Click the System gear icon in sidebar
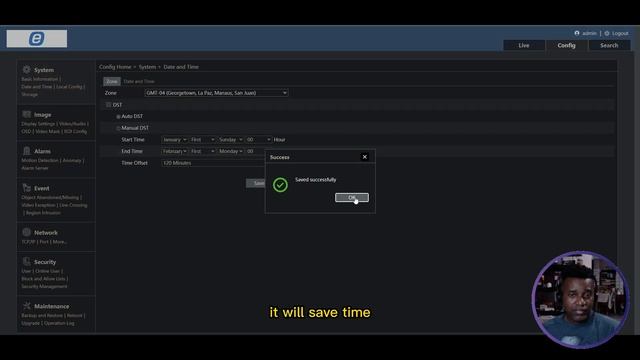 coord(27,70)
